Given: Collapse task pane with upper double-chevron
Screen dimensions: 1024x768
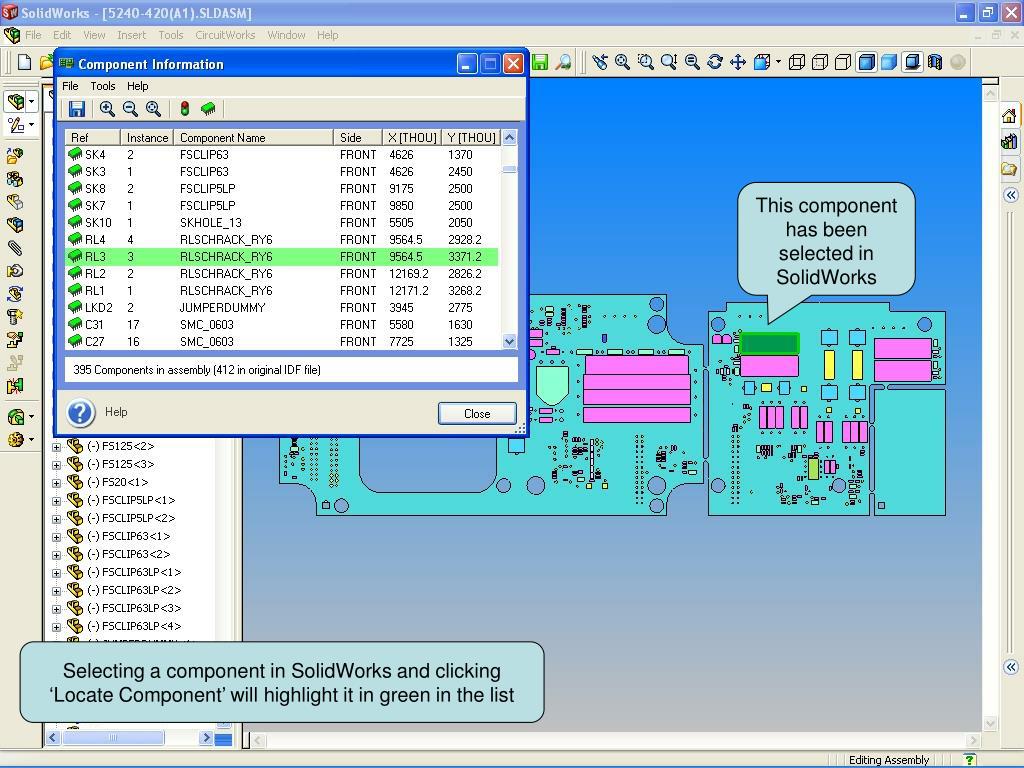Looking at the screenshot, I should pyautogui.click(x=1011, y=195).
